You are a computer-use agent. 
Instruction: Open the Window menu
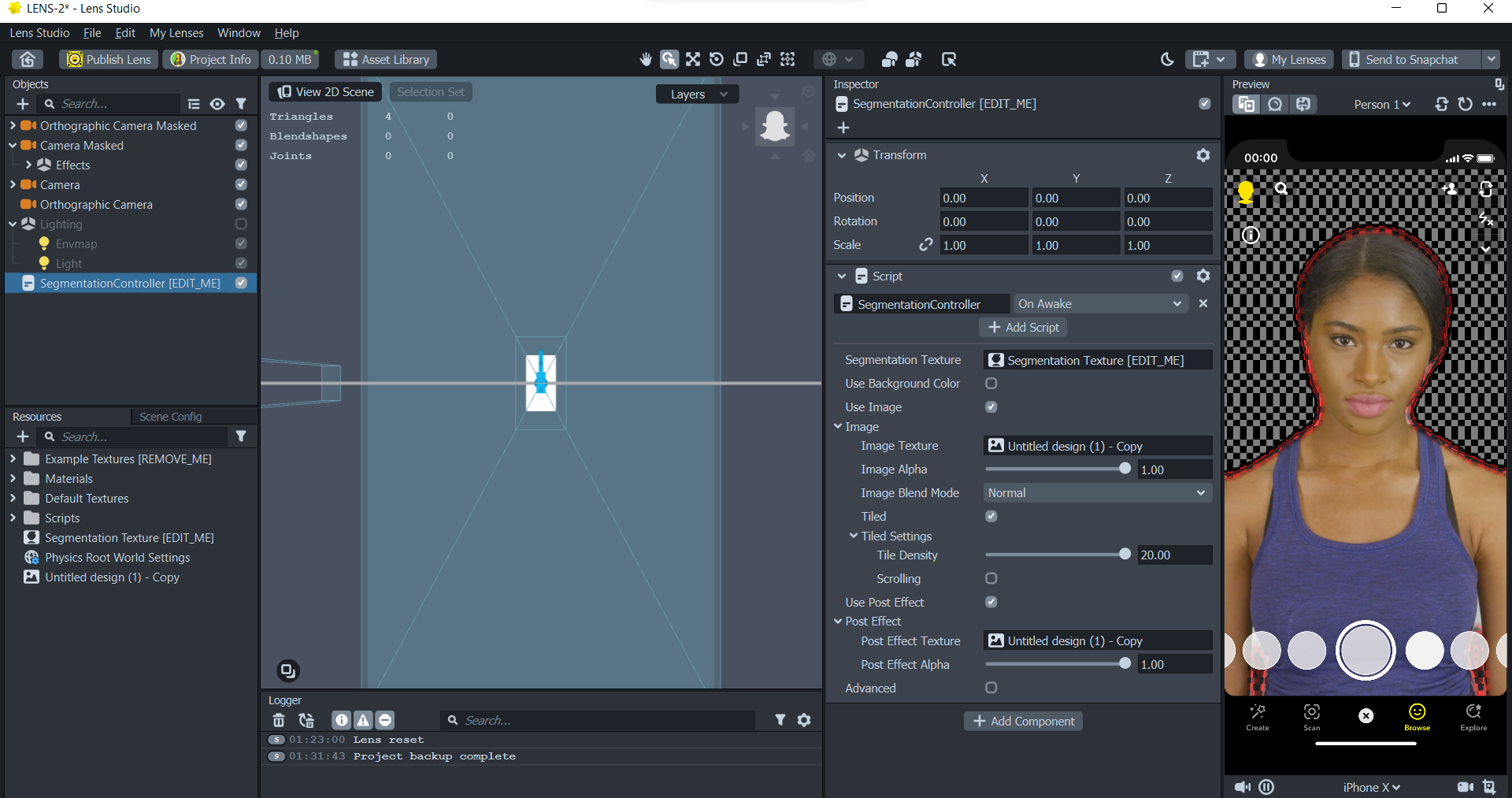pyautogui.click(x=239, y=32)
